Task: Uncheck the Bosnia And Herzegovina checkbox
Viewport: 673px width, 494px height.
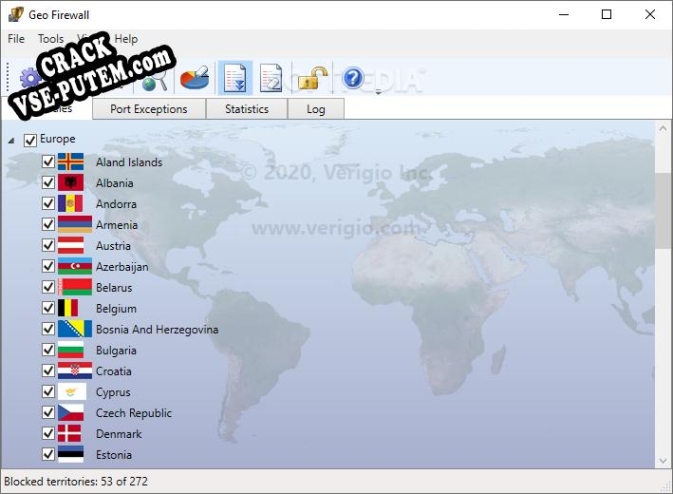Action: pos(48,329)
